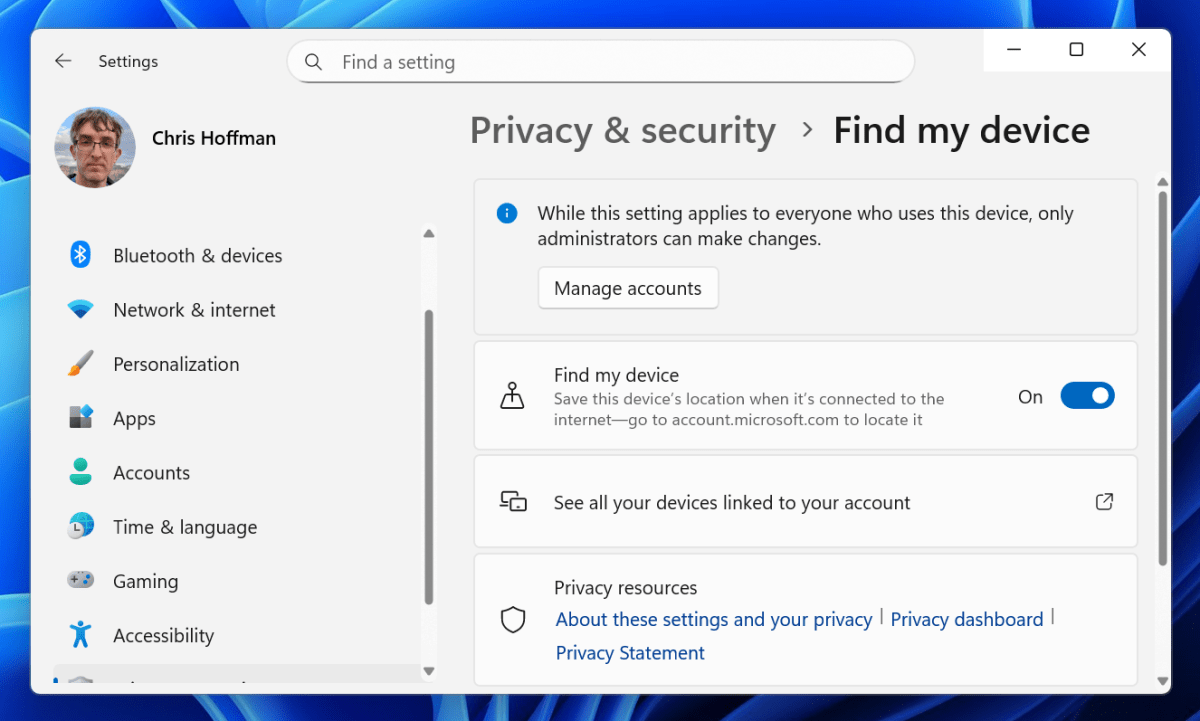Open Gaming settings via the controller icon
This screenshot has height=721, width=1200.
click(78, 580)
